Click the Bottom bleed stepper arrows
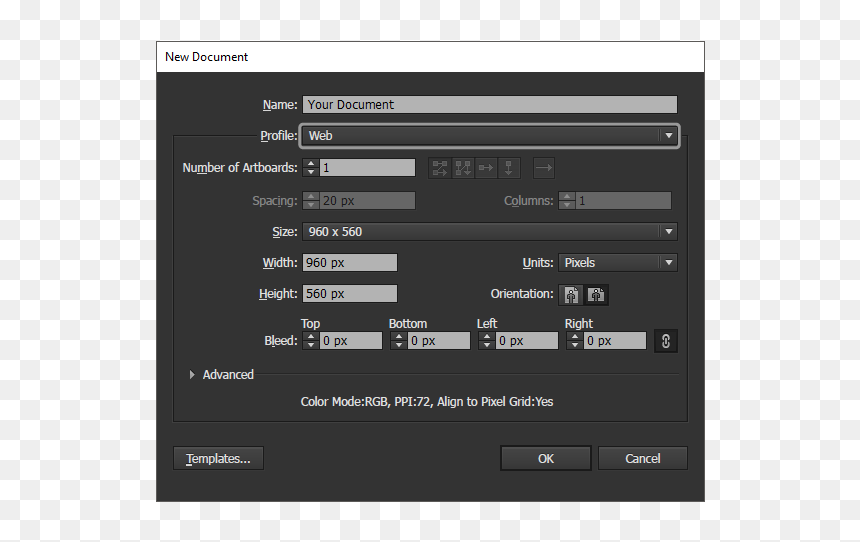The height and width of the screenshot is (542, 860). click(x=399, y=341)
